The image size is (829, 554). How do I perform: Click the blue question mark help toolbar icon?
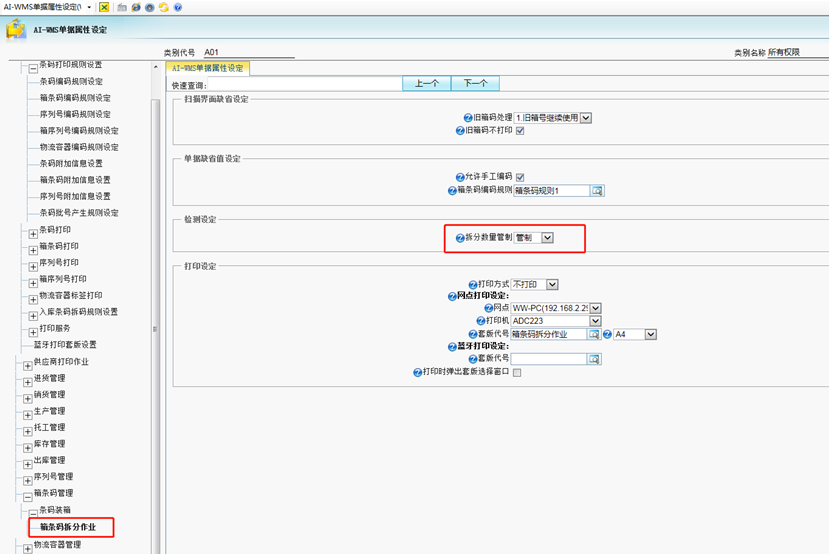click(178, 7)
